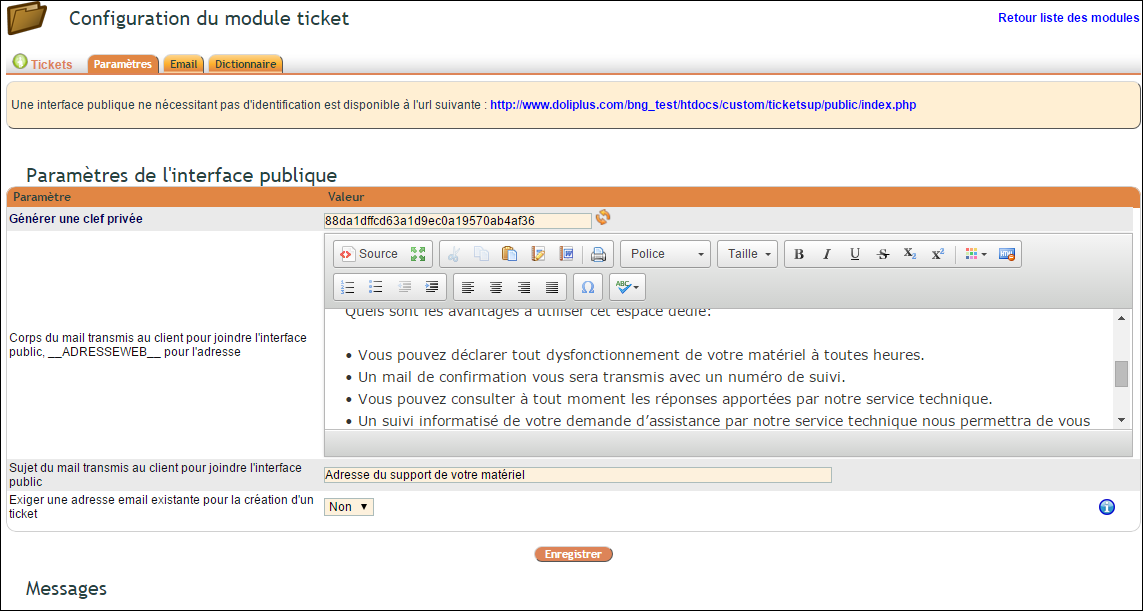
Task: Open the Non dropdown for email requirement
Action: pyautogui.click(x=348, y=507)
